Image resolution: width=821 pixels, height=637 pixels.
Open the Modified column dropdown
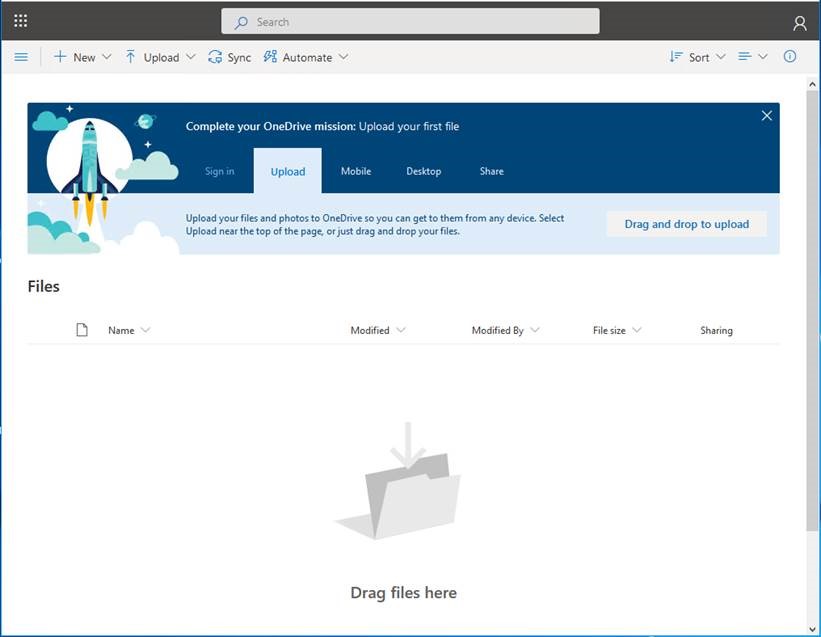[401, 330]
